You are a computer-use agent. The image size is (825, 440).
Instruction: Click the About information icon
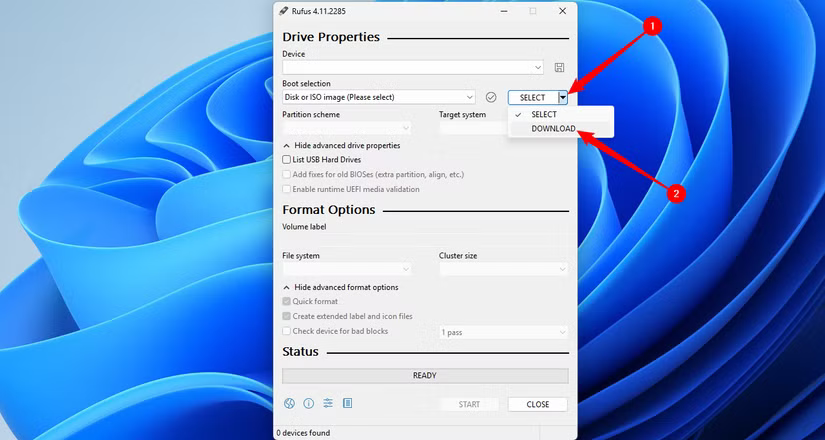(x=309, y=404)
